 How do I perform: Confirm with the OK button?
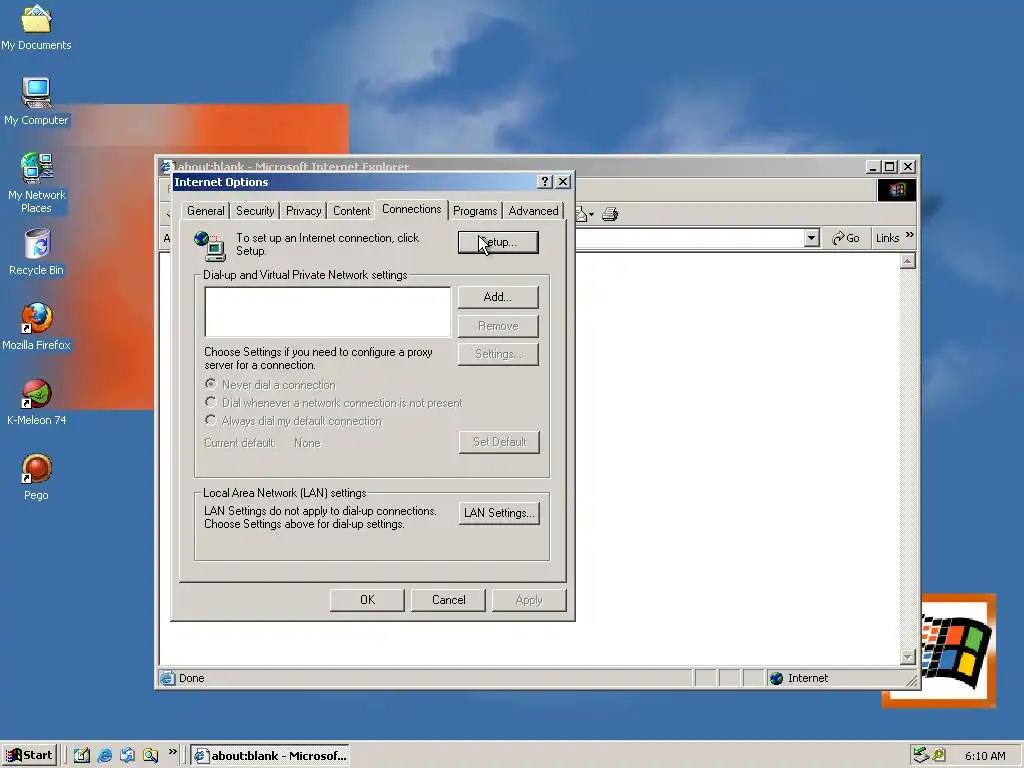click(x=367, y=600)
